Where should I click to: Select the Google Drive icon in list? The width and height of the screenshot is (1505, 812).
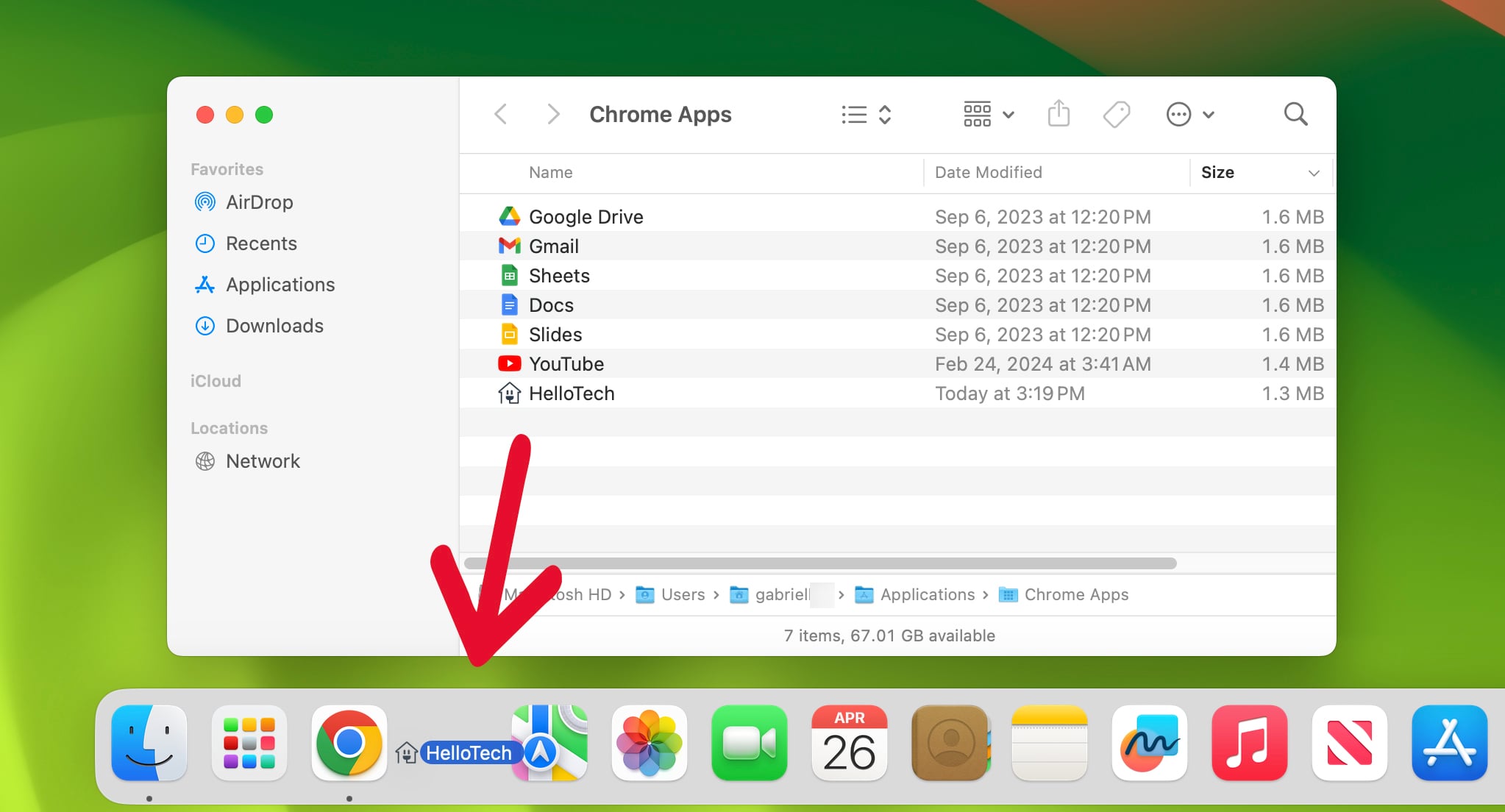(x=509, y=217)
